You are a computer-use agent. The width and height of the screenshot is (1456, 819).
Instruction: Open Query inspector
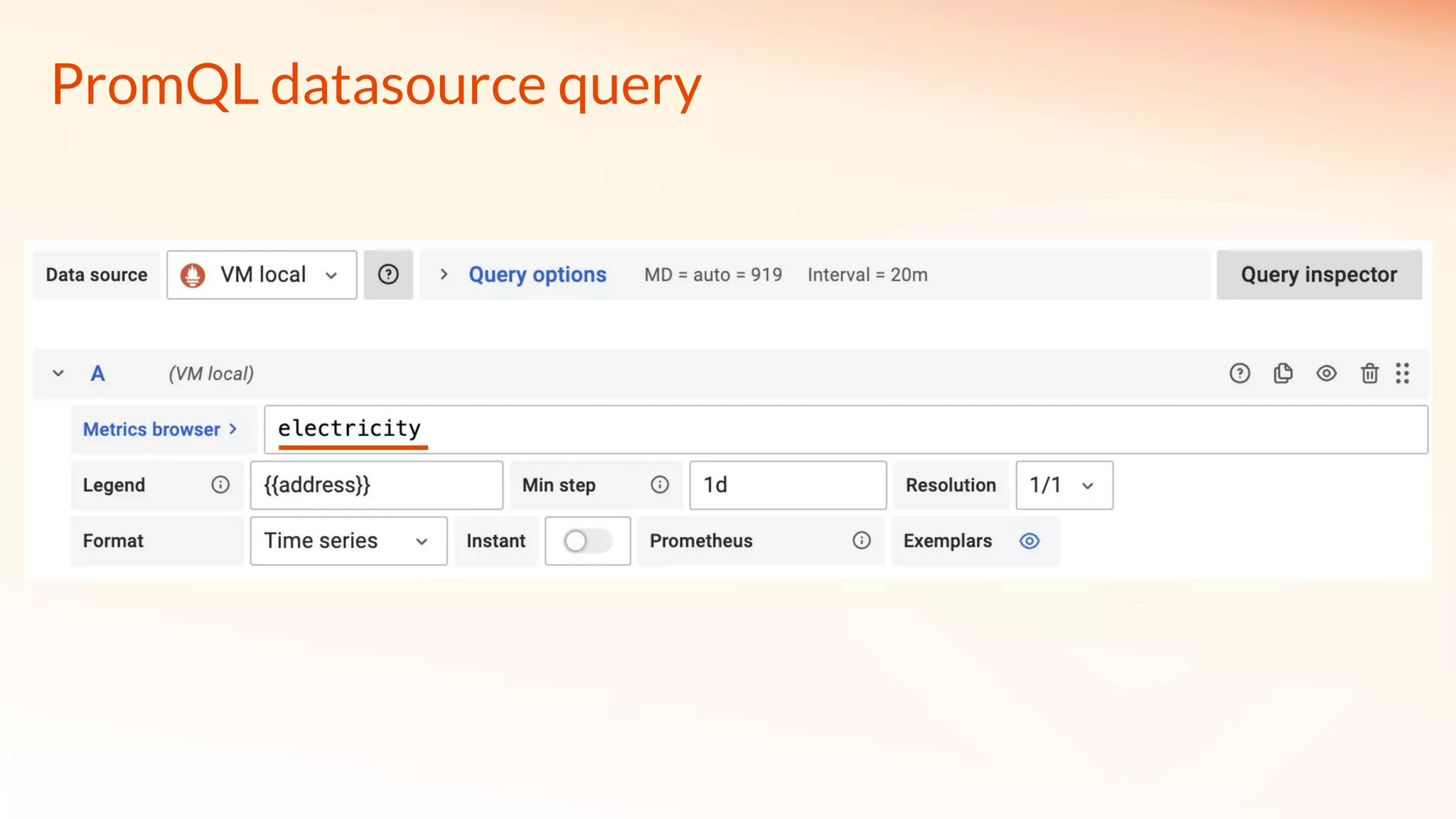pos(1319,274)
